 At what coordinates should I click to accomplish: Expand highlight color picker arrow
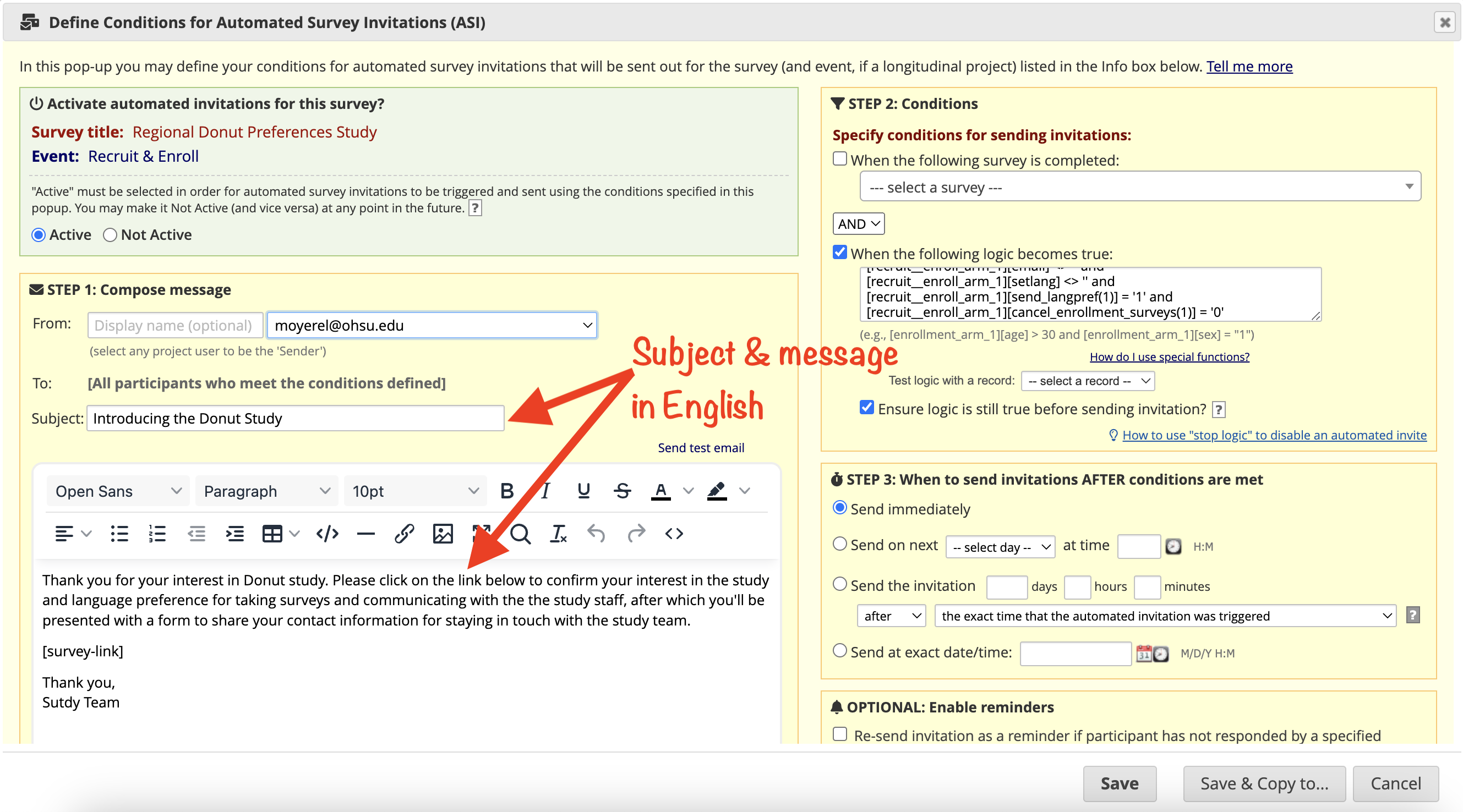744,491
